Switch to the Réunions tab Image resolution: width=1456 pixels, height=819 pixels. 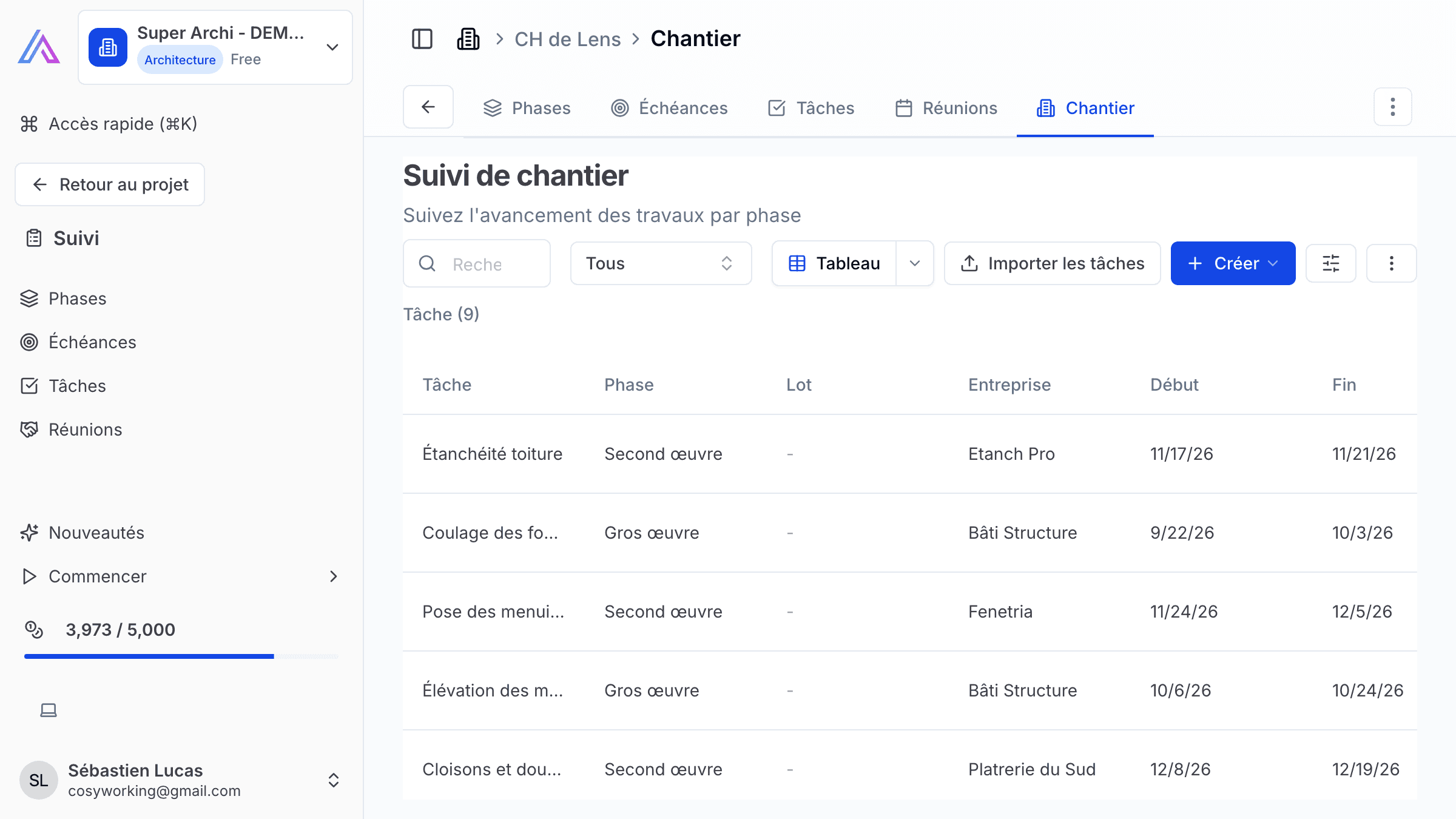click(x=946, y=108)
